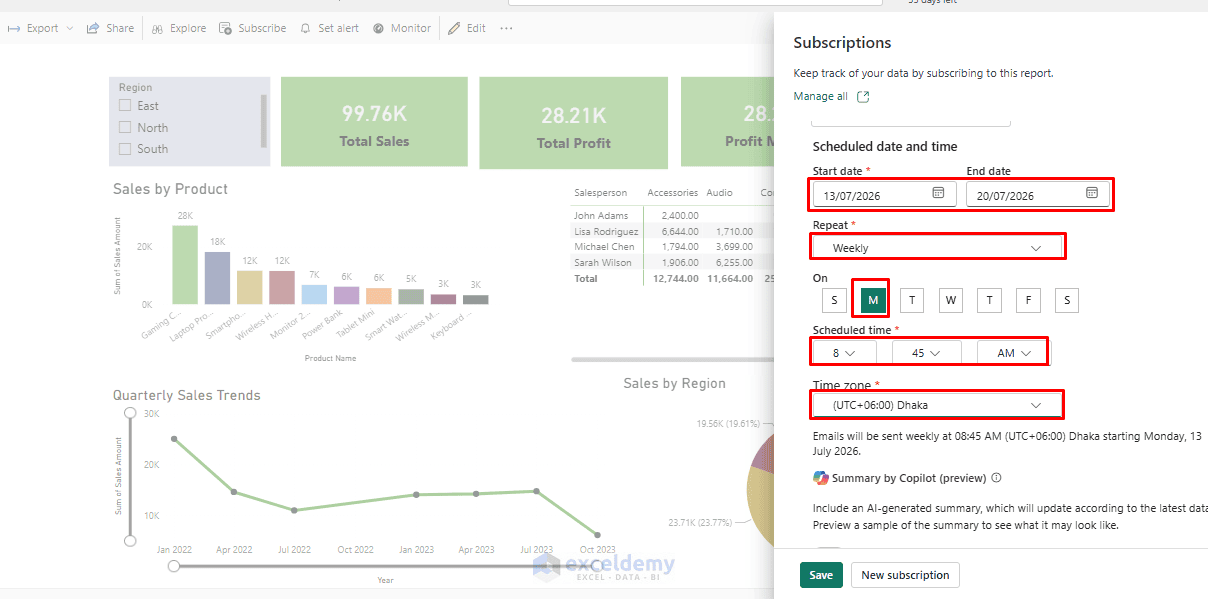This screenshot has width=1208, height=599.
Task: Click the Oct 2023 line chart point
Action: [597, 535]
